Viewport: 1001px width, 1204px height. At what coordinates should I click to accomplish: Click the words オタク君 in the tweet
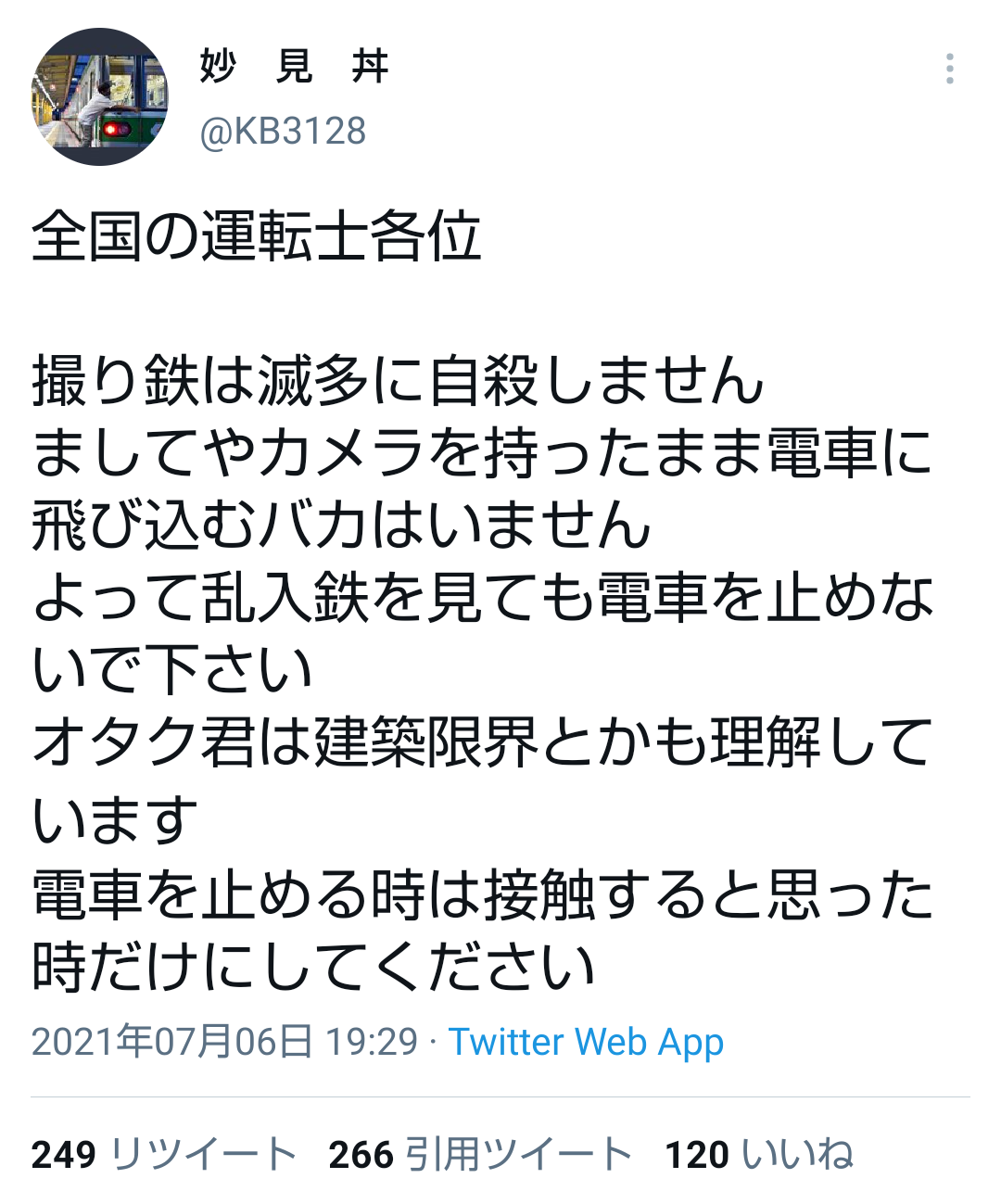(x=145, y=743)
